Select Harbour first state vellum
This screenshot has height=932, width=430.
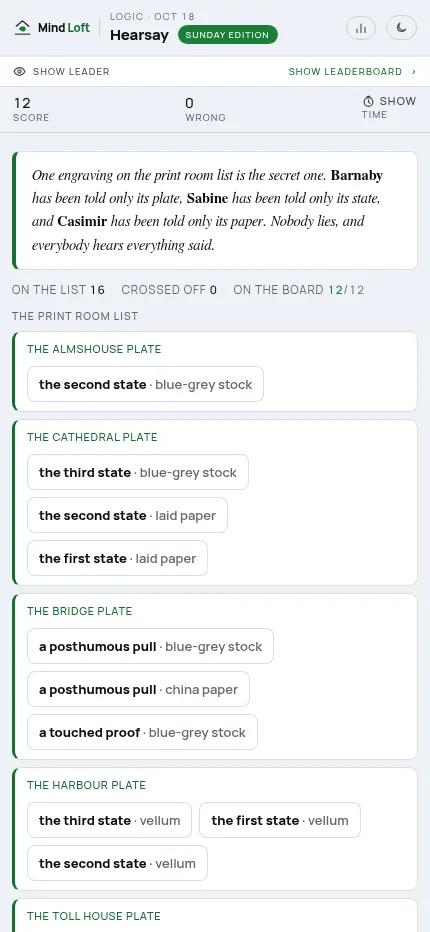[x=280, y=820]
